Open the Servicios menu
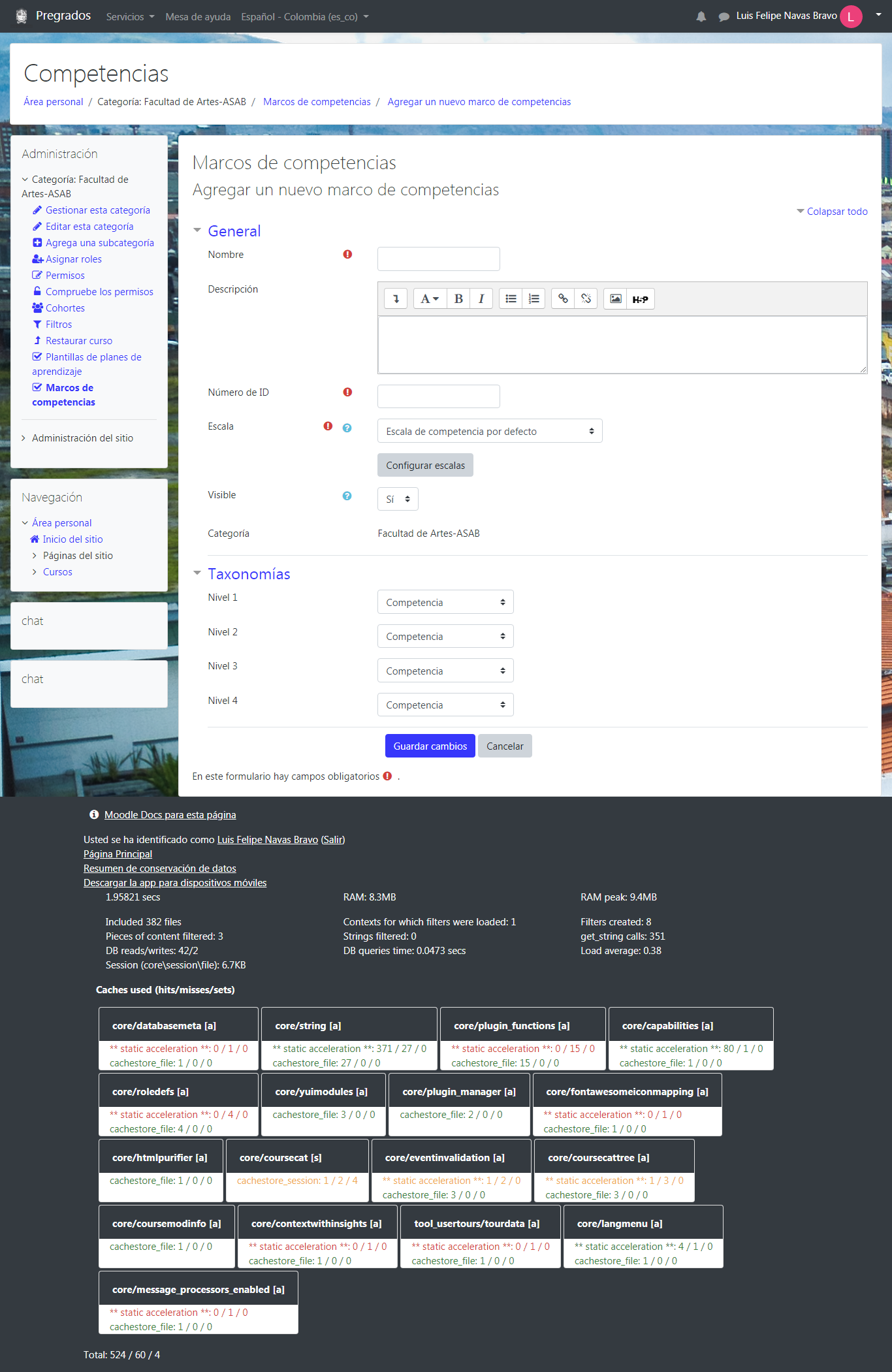 coord(130,17)
